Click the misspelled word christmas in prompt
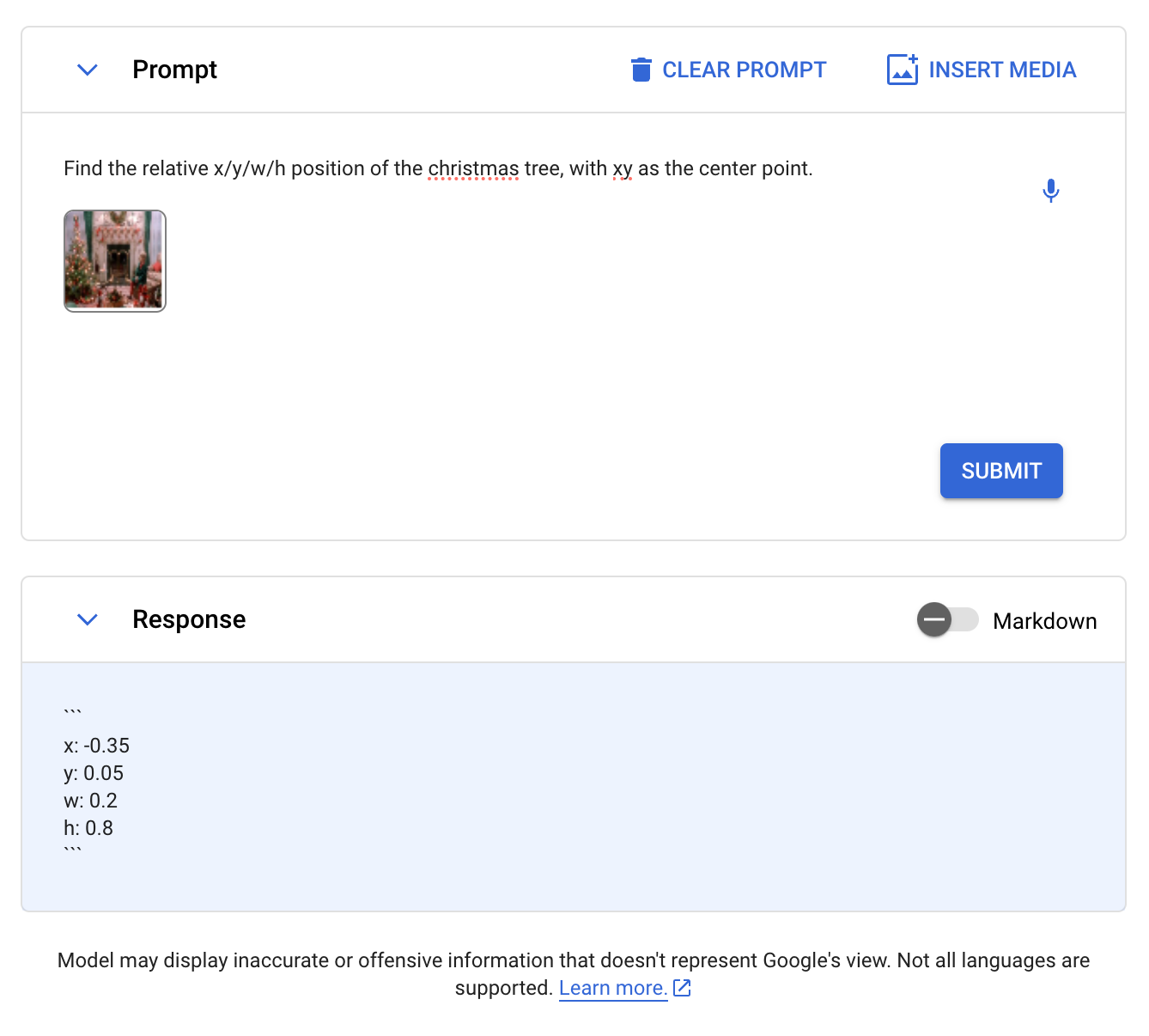The height and width of the screenshot is (1036, 1149). tap(473, 168)
